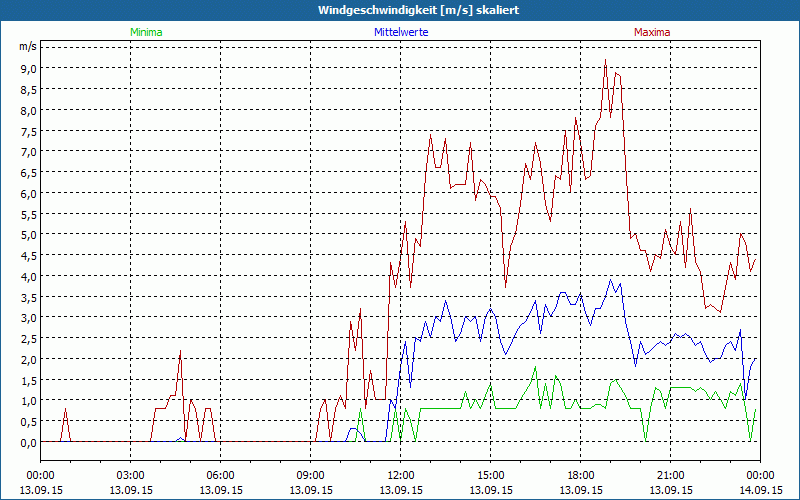The width and height of the screenshot is (800, 500).
Task: Click the red Maxima legend label
Action: tap(652, 32)
